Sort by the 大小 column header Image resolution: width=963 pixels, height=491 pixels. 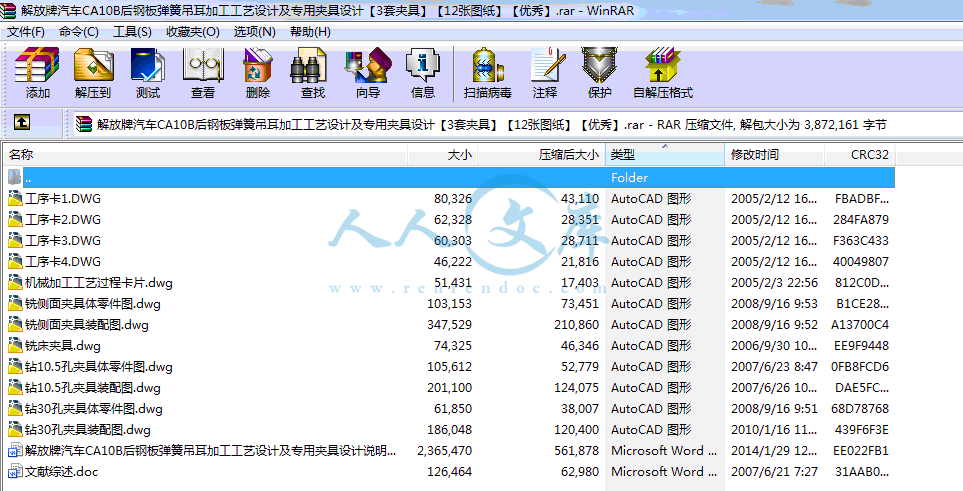point(443,155)
